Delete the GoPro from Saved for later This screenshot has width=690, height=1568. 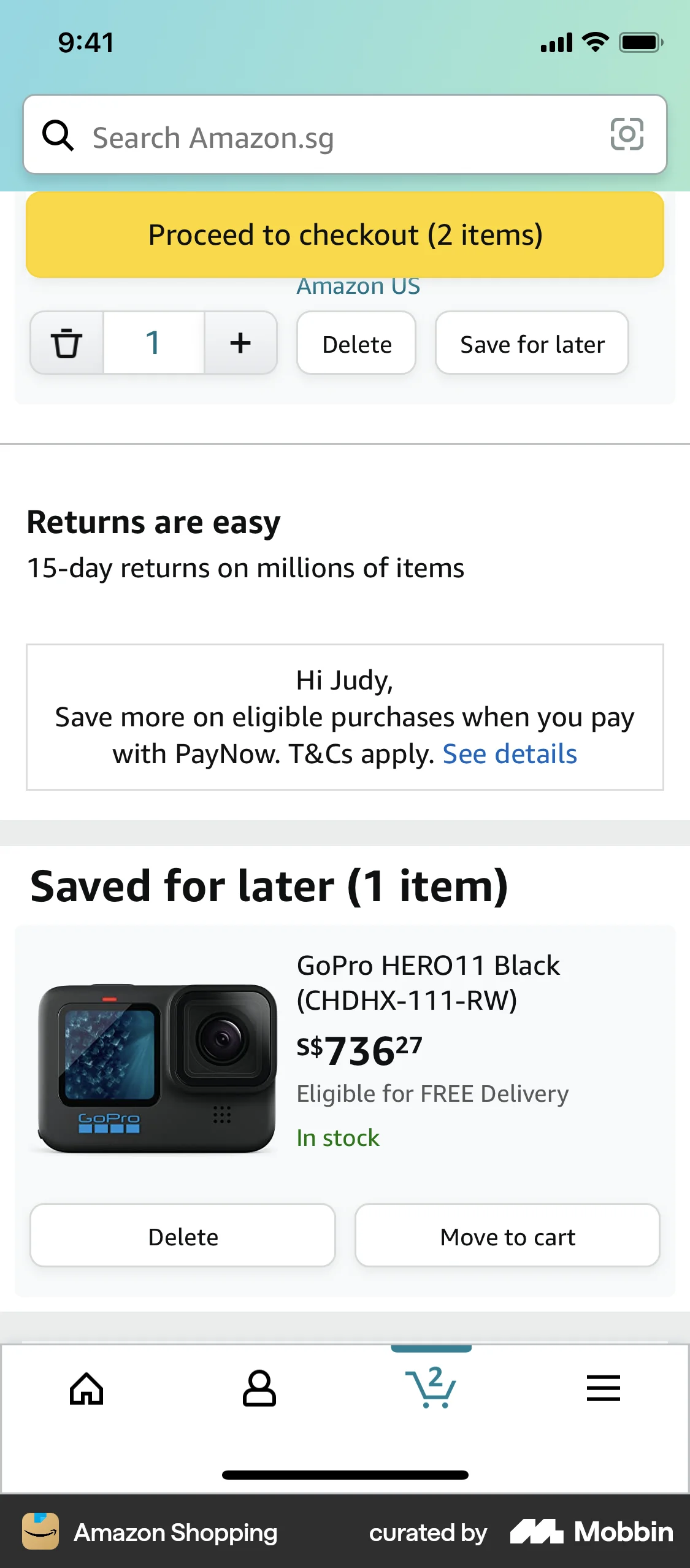[183, 1236]
